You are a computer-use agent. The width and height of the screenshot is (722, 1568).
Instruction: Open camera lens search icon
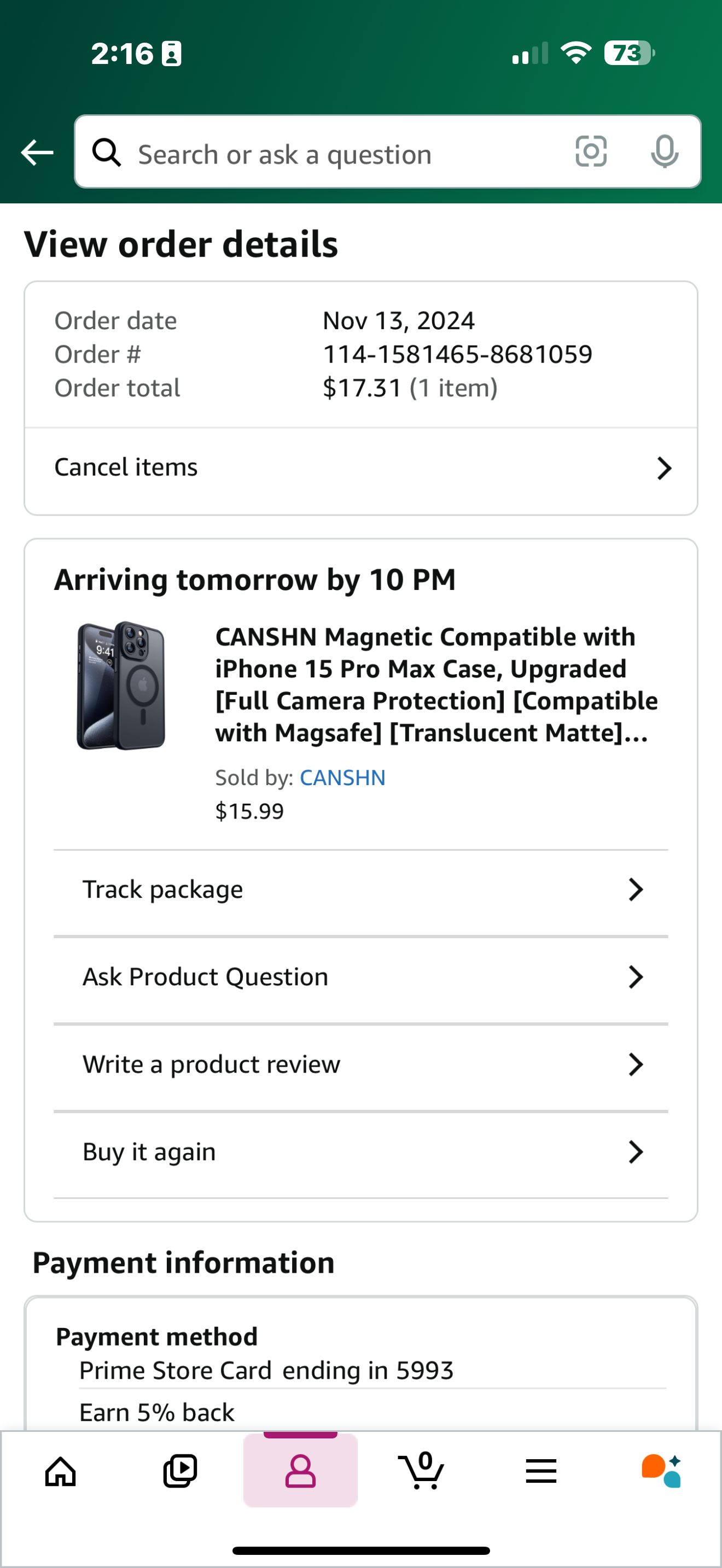591,151
